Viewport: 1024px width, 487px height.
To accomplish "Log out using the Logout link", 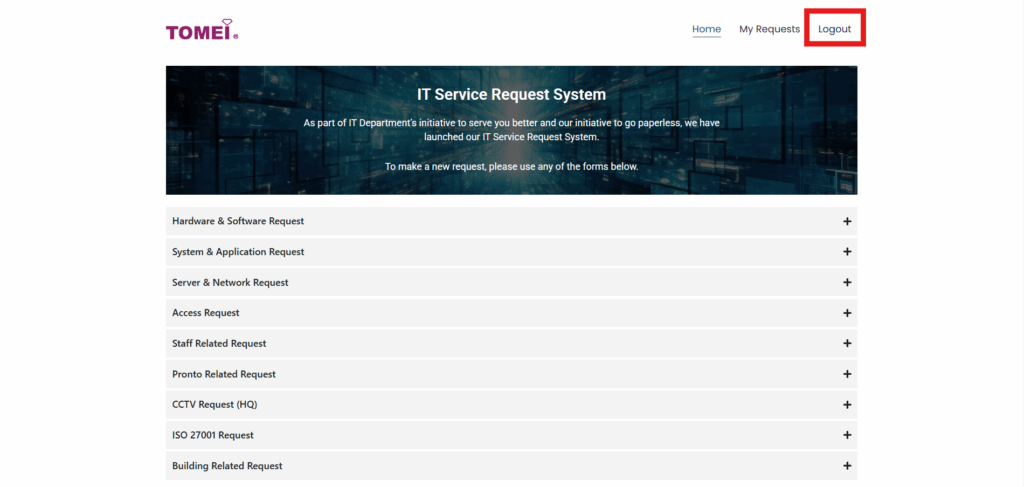I will point(834,29).
